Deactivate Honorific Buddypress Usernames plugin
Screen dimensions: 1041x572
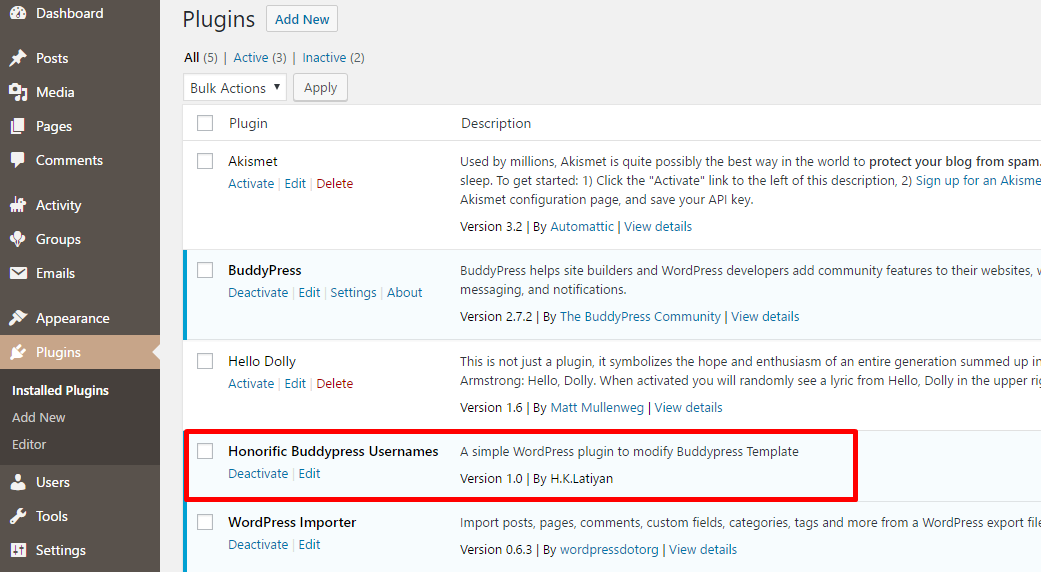point(258,474)
